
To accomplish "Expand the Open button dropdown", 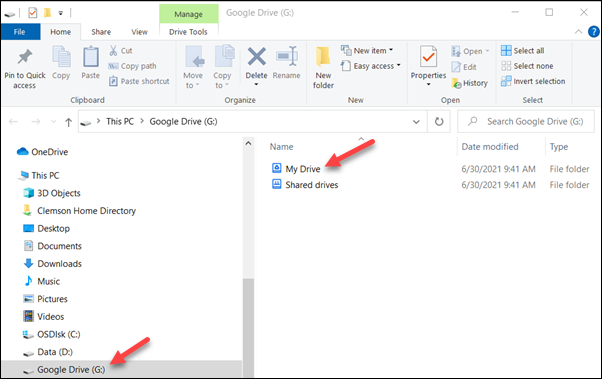I will click(x=488, y=51).
